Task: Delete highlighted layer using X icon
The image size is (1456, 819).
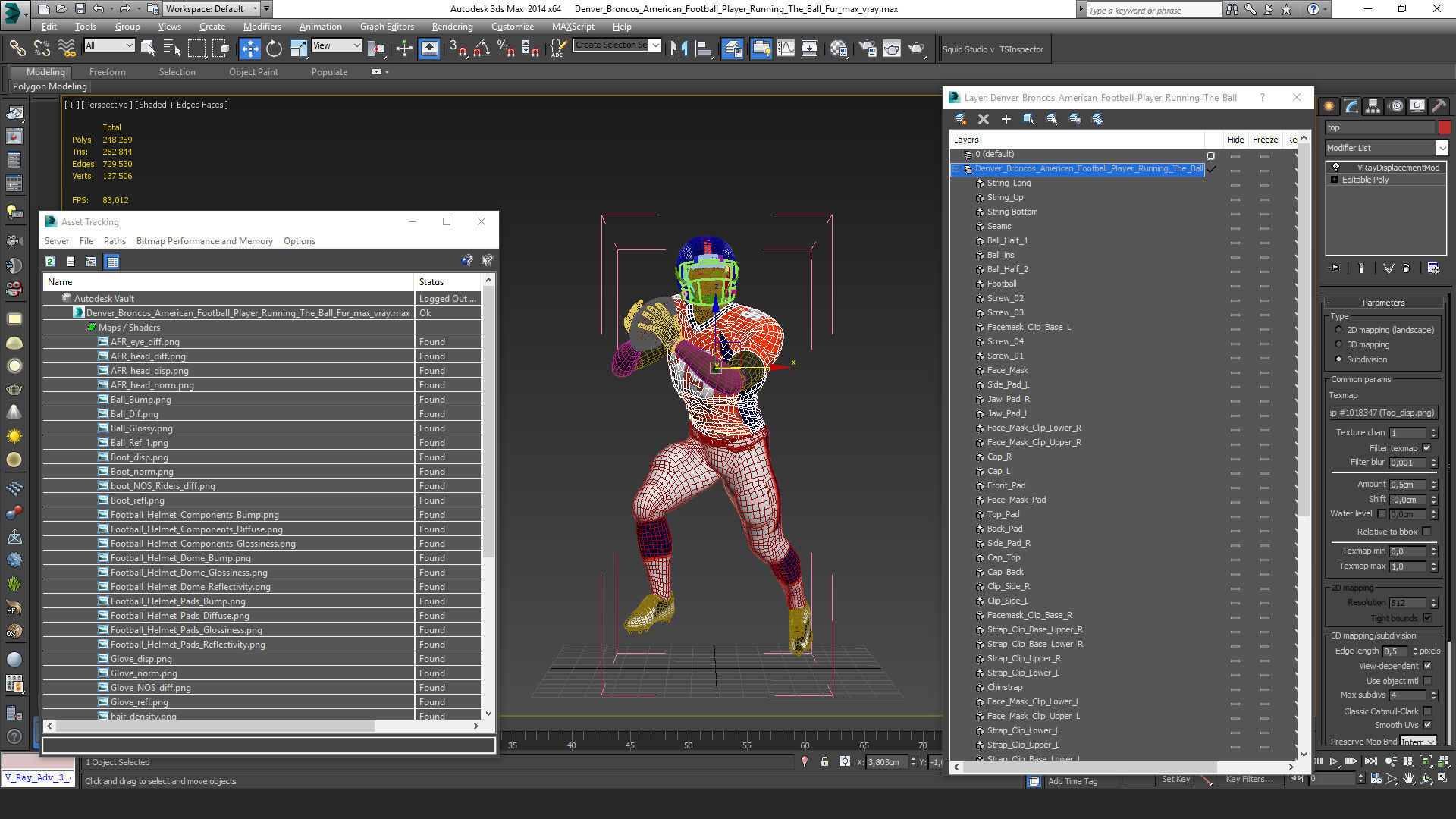Action: tap(984, 119)
